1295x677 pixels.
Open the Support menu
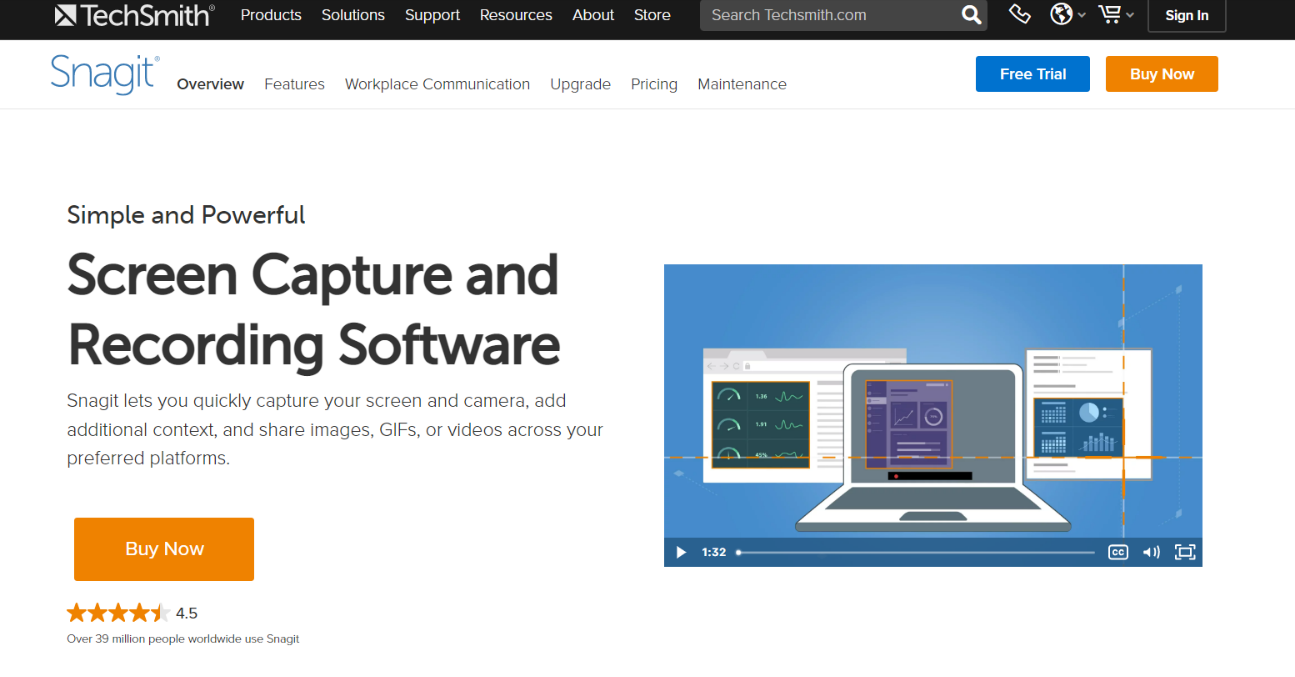432,15
